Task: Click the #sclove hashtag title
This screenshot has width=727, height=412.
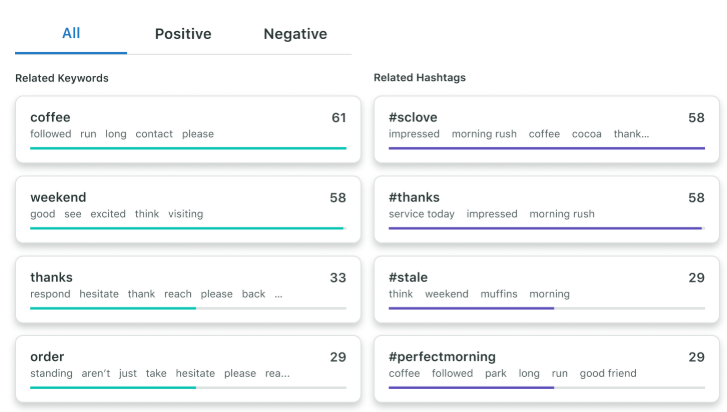Action: (415, 117)
